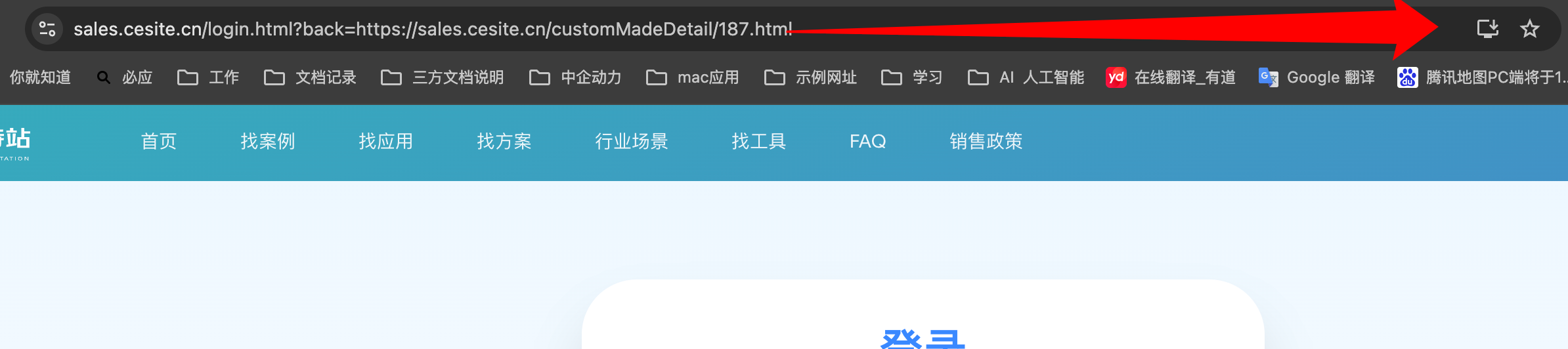Expand the 文档记录 bookmark folder

(310, 77)
